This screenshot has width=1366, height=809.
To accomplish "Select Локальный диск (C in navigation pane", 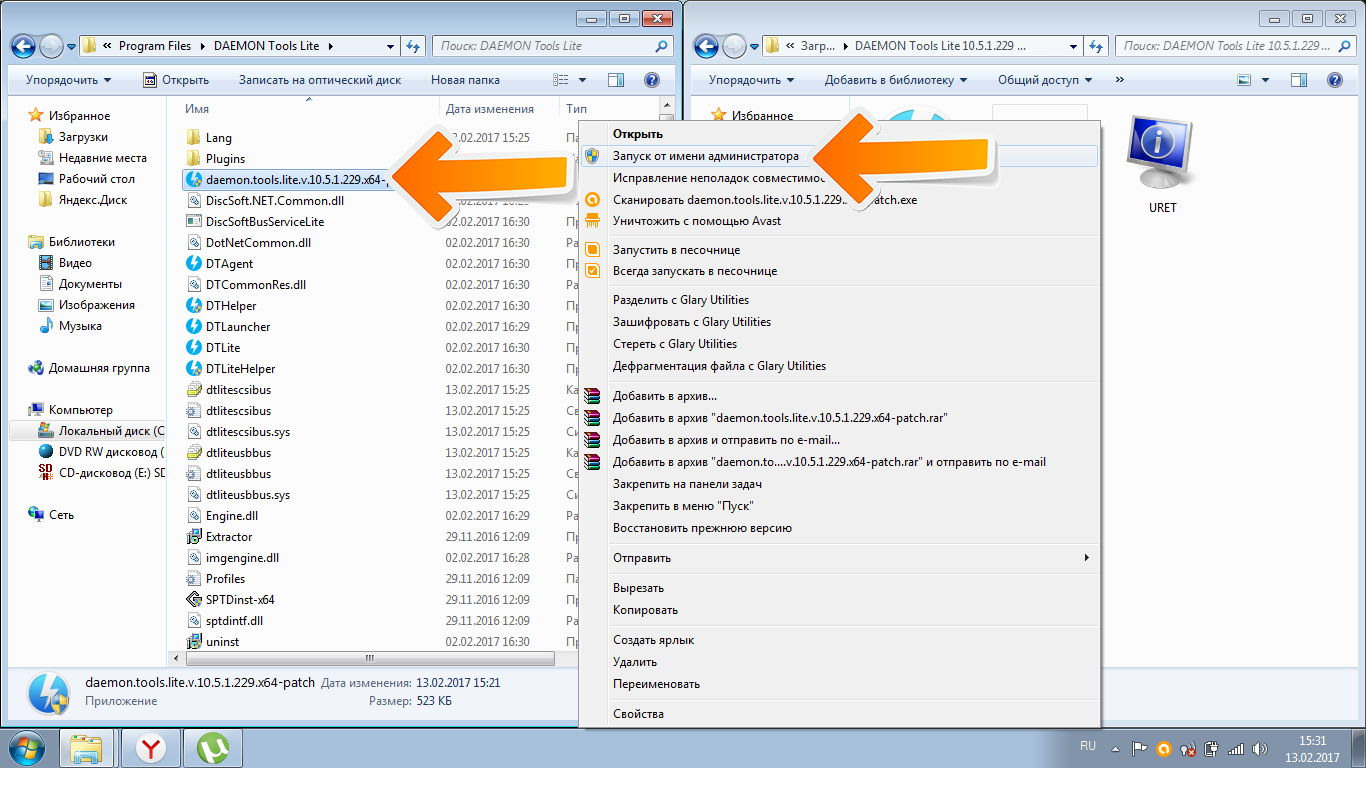I will [100, 431].
